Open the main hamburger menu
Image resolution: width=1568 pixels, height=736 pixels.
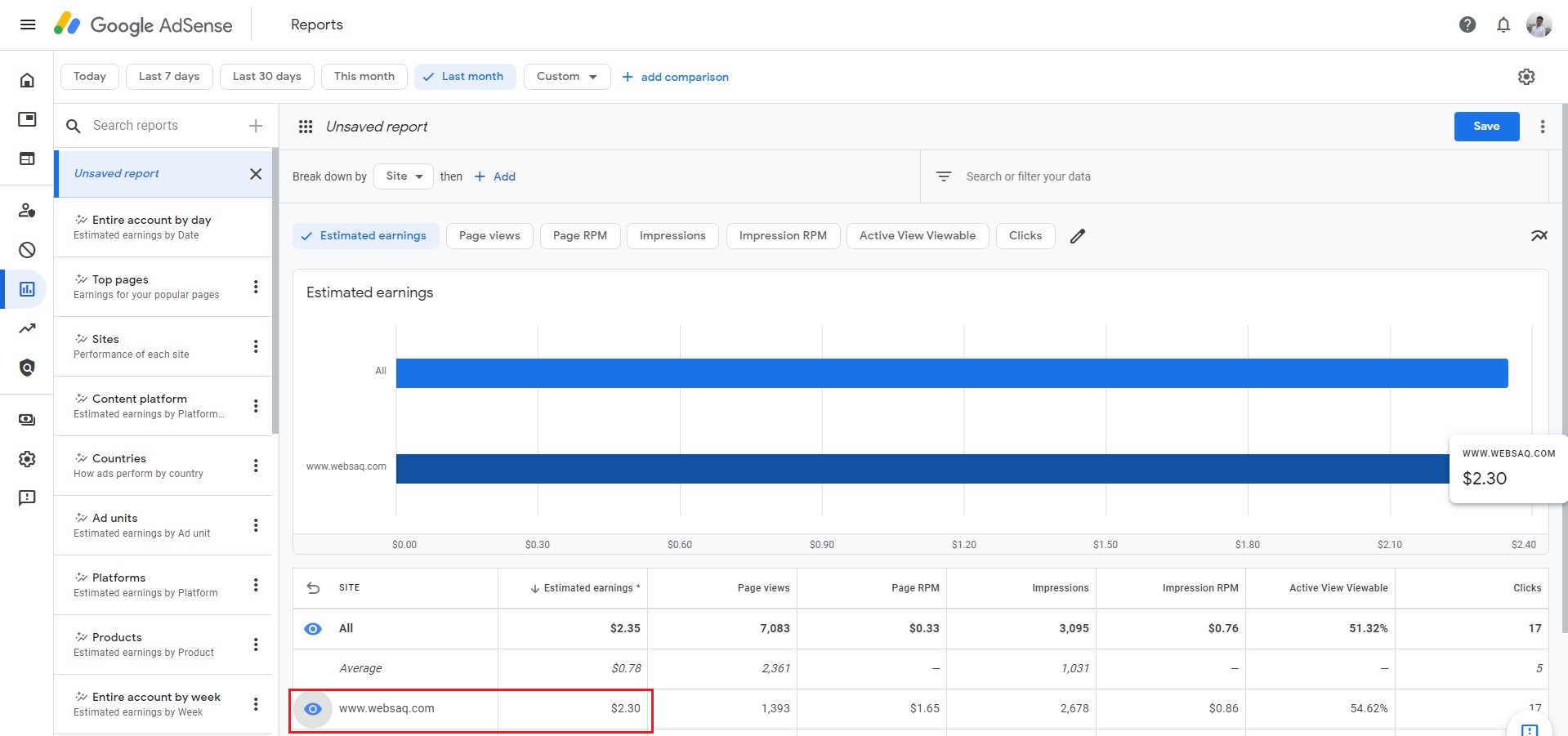click(x=28, y=25)
